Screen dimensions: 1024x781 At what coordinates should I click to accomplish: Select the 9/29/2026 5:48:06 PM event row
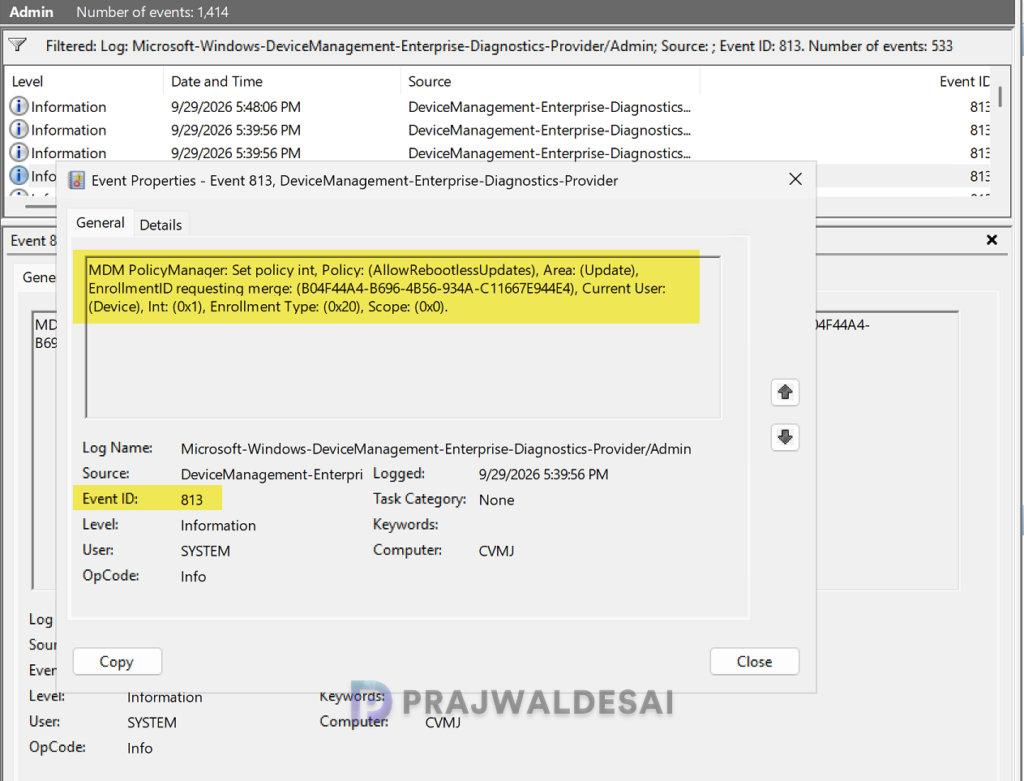[x=499, y=106]
